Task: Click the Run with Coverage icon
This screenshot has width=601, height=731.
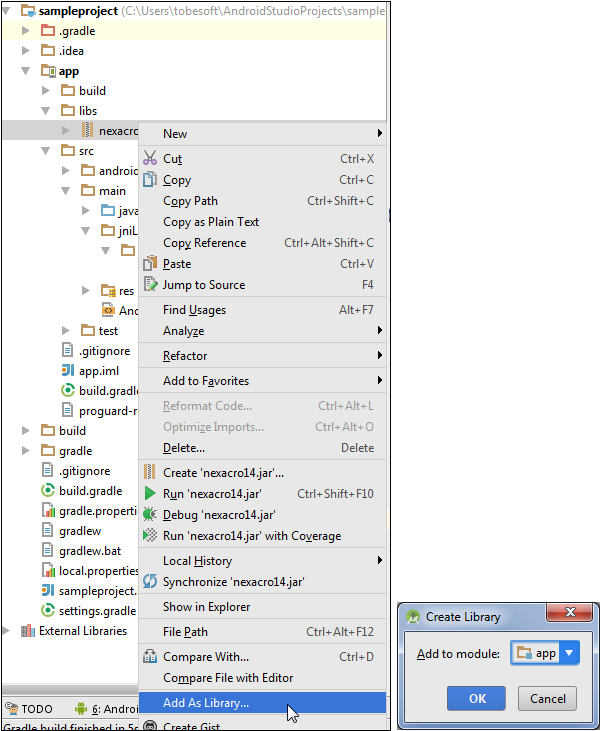Action: (x=150, y=535)
